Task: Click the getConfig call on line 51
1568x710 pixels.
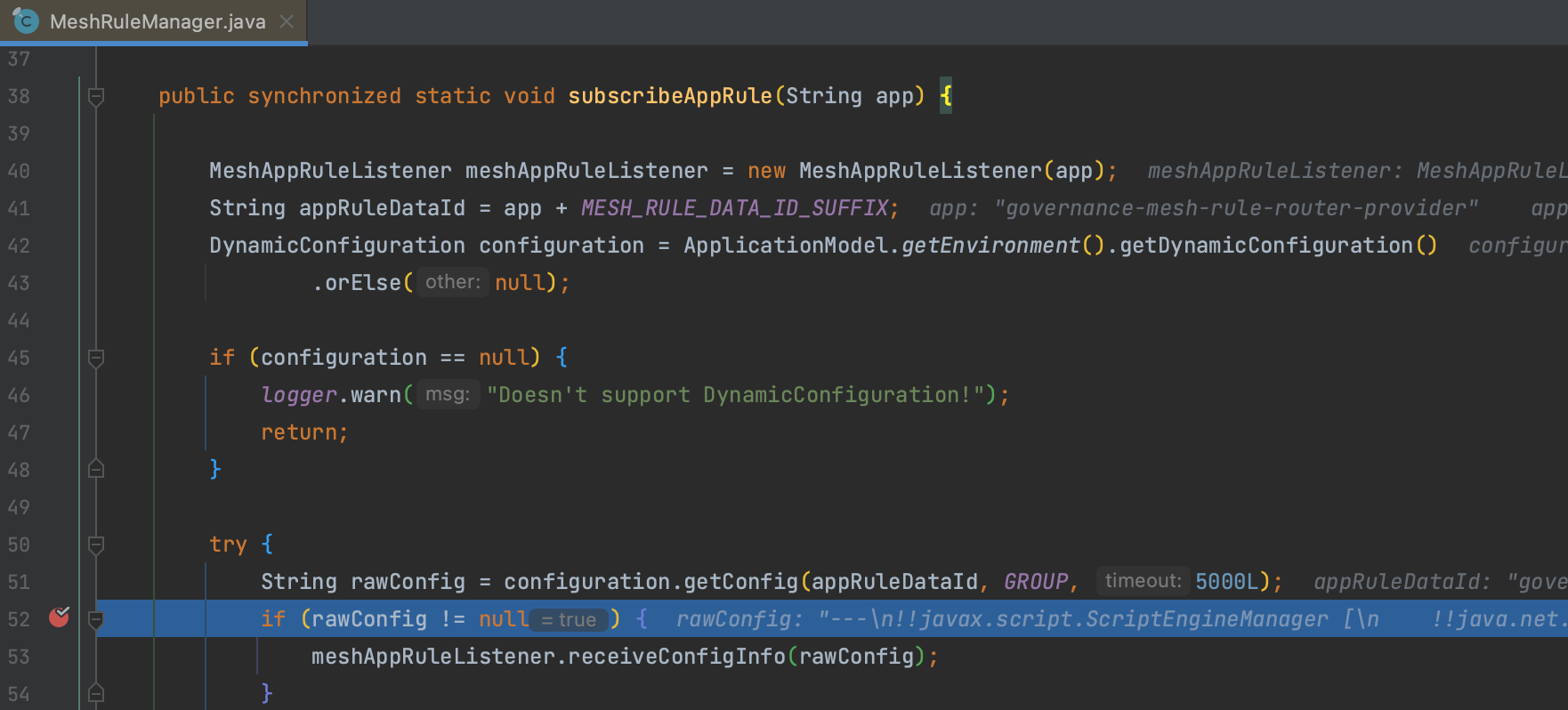Action: pyautogui.click(x=740, y=582)
